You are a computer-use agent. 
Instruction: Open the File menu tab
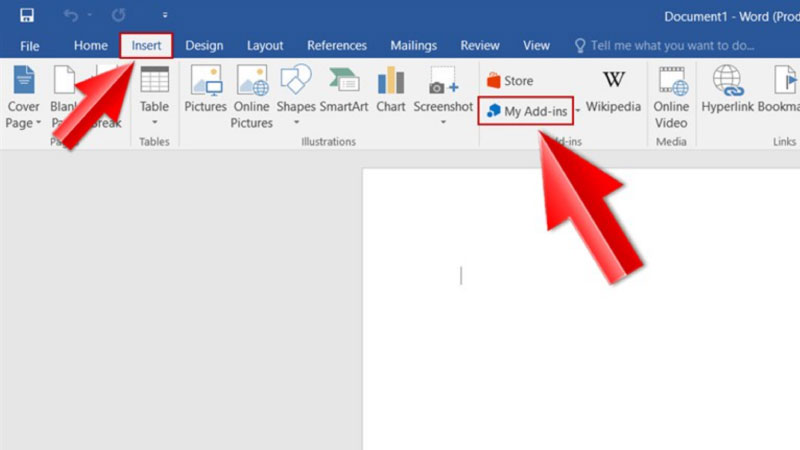click(x=30, y=45)
